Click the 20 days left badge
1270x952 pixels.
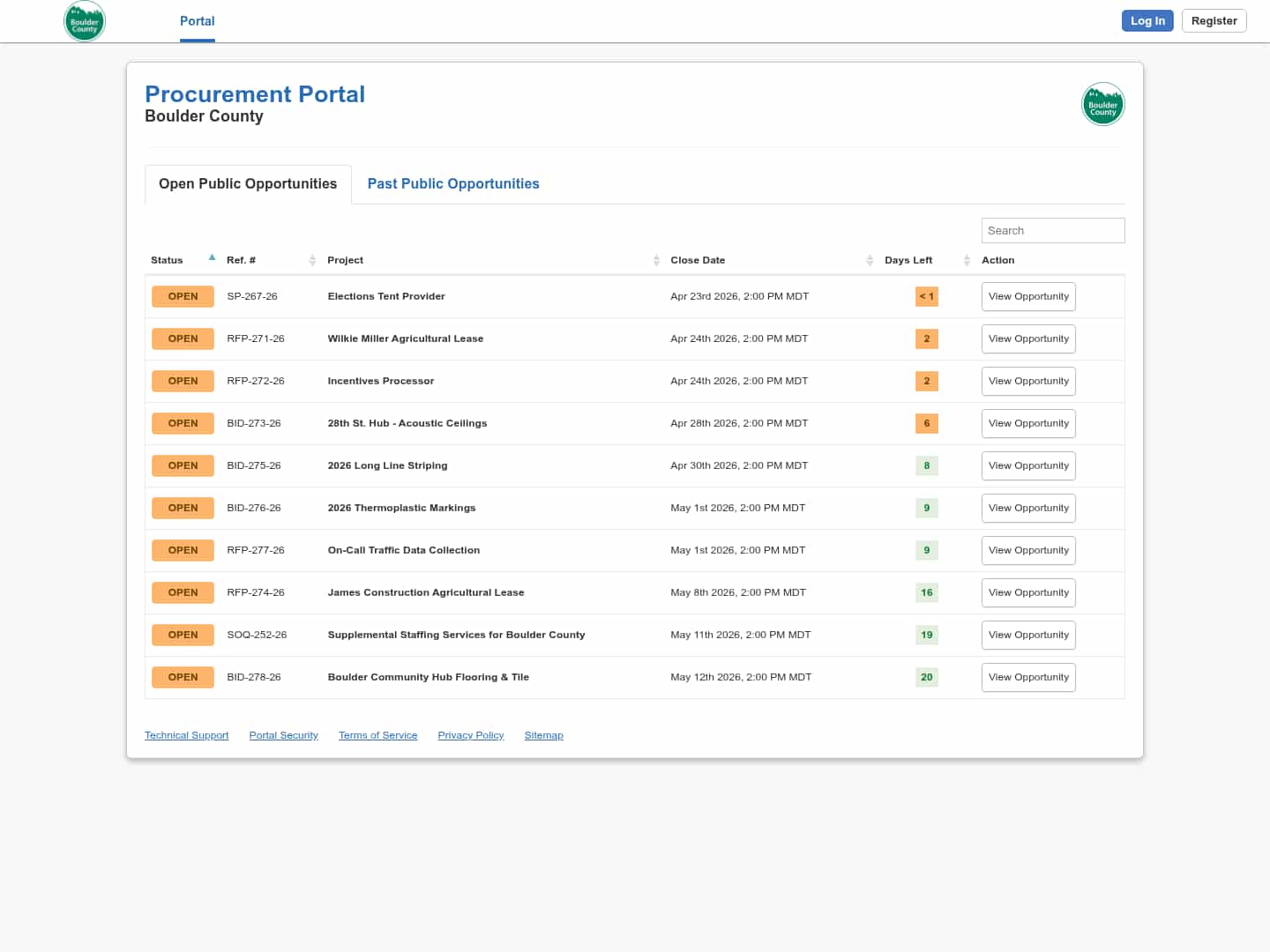click(x=926, y=678)
